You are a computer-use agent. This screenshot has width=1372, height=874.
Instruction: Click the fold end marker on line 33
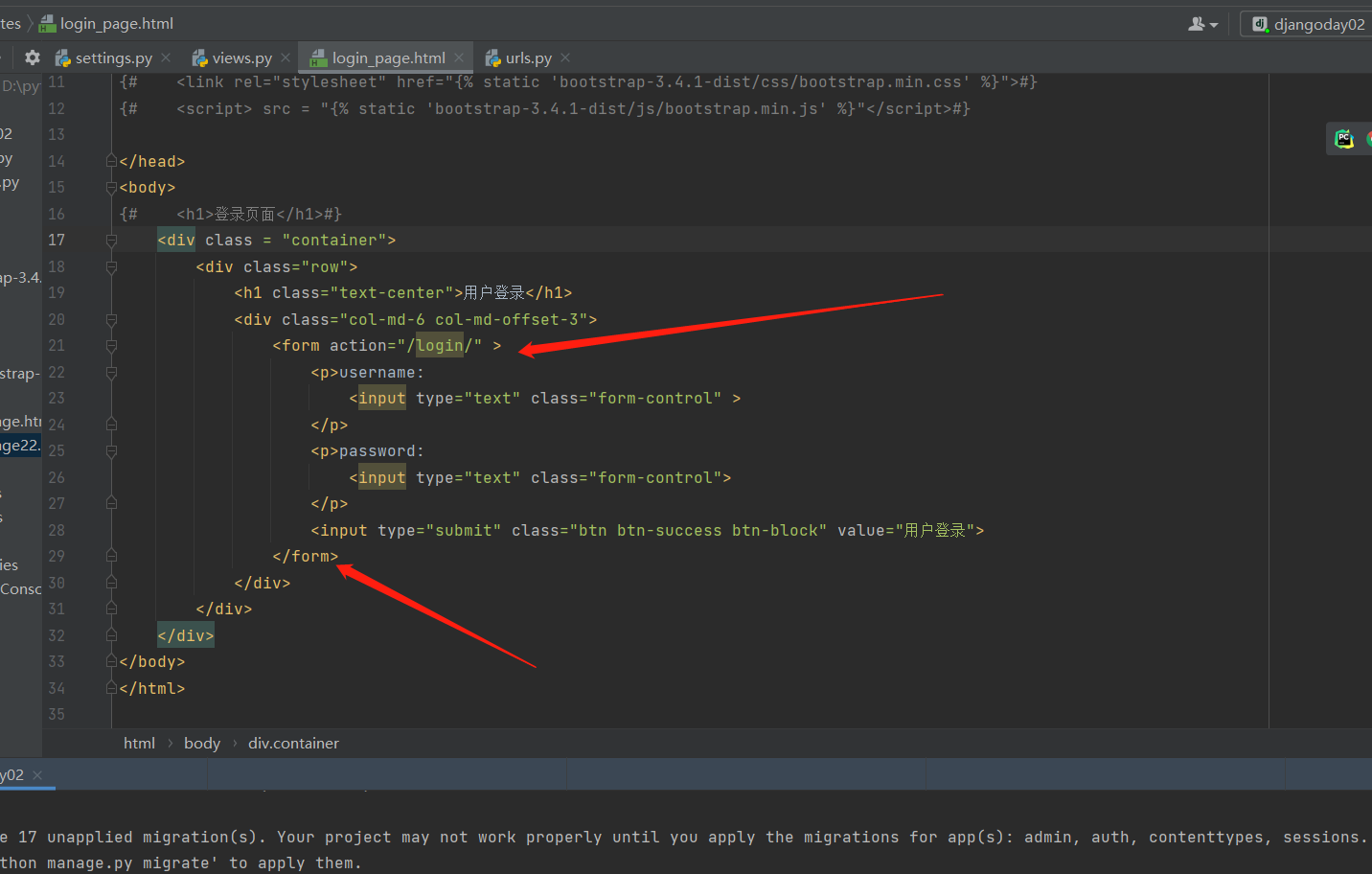click(111, 662)
